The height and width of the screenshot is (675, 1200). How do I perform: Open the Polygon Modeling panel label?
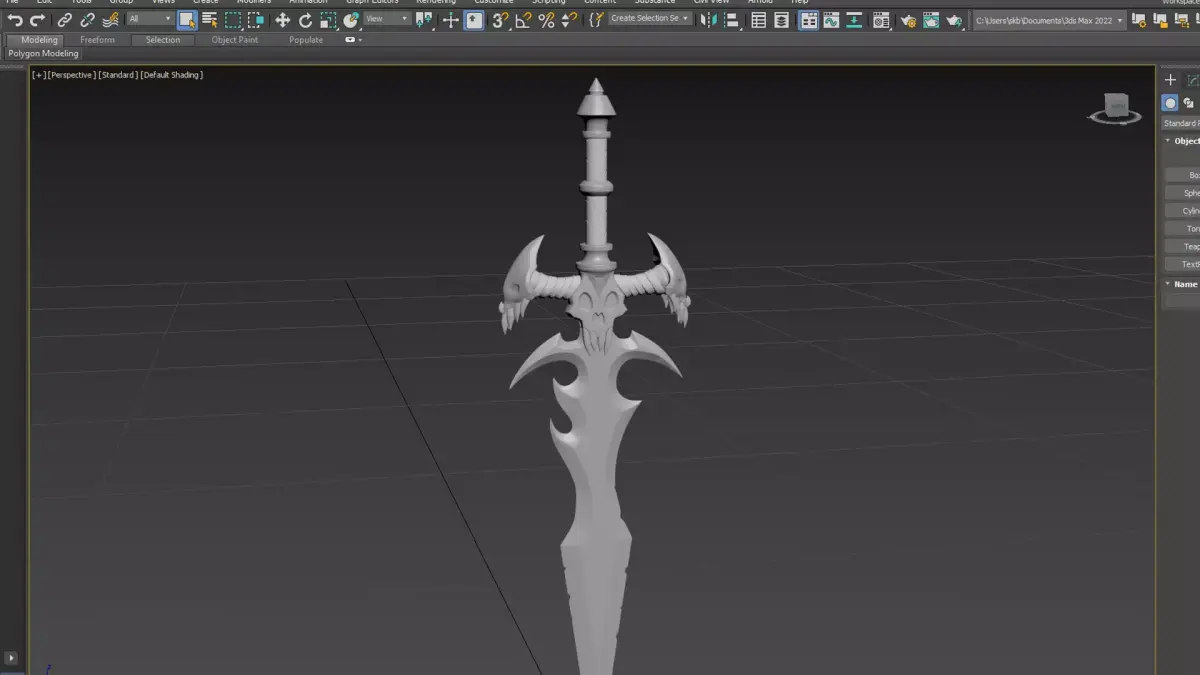(43, 53)
